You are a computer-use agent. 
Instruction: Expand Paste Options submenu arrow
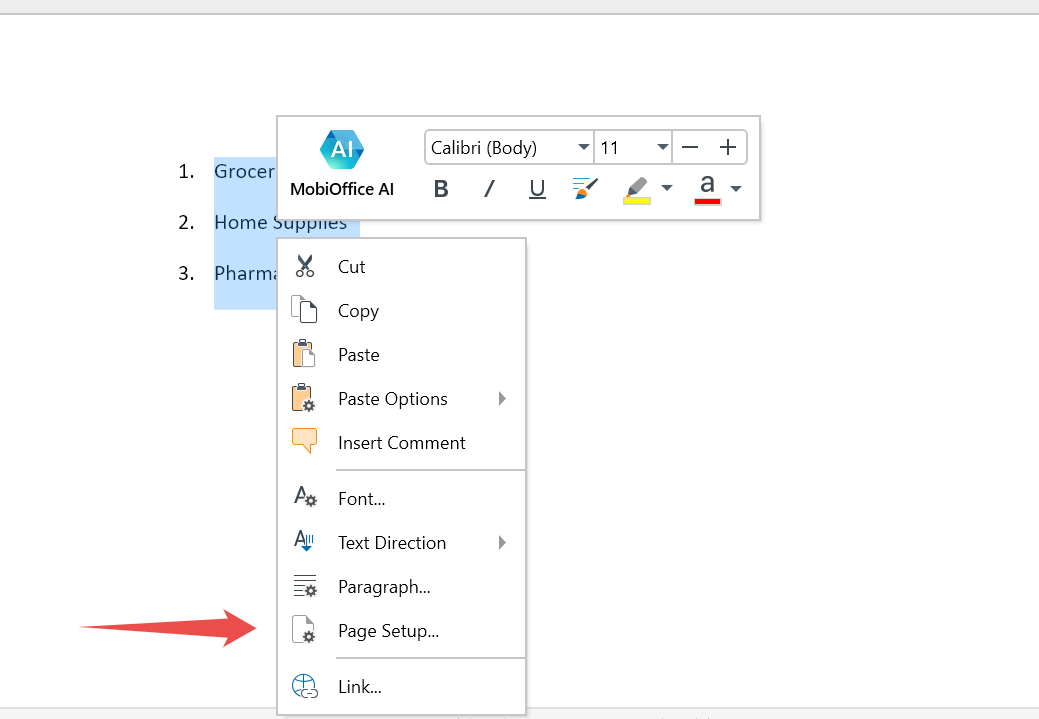(502, 398)
